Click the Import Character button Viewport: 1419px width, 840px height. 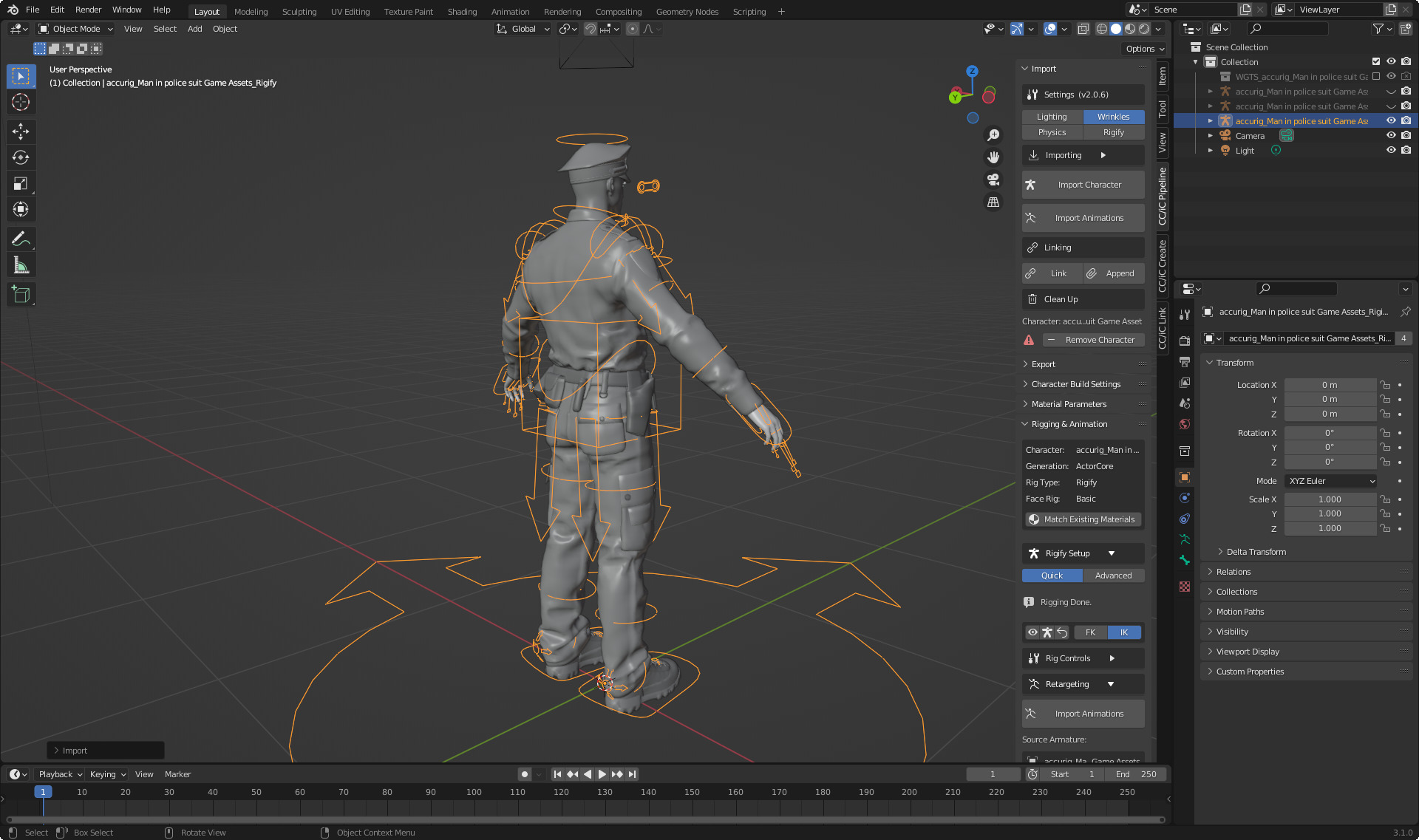pyautogui.click(x=1083, y=185)
